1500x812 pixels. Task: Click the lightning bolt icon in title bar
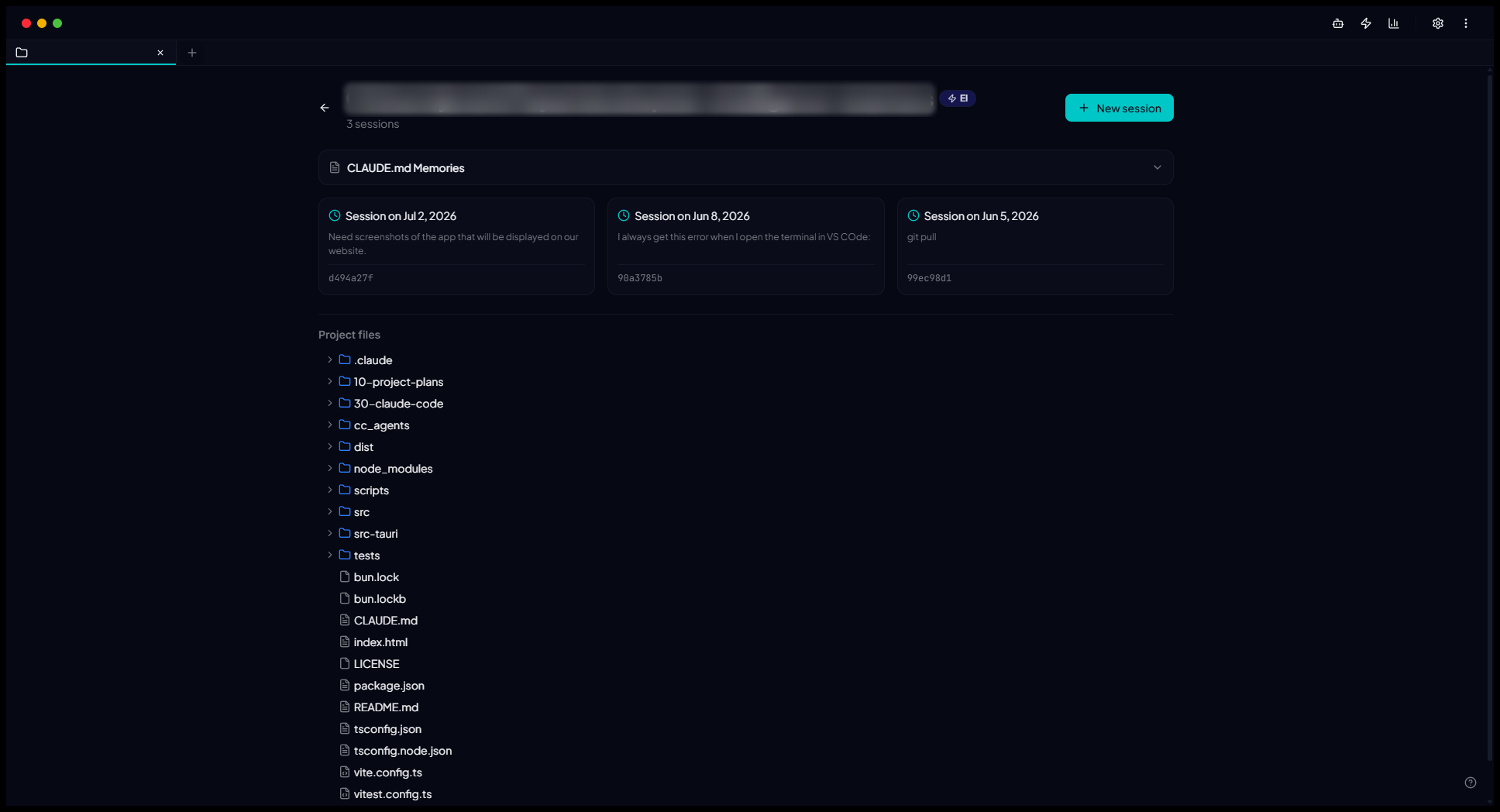tap(1366, 23)
